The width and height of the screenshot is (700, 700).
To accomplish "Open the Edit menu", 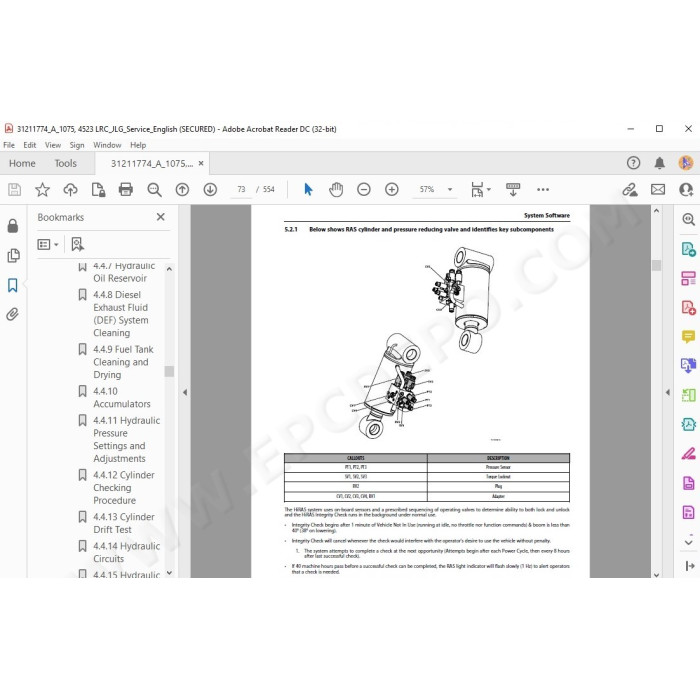I will (30, 145).
